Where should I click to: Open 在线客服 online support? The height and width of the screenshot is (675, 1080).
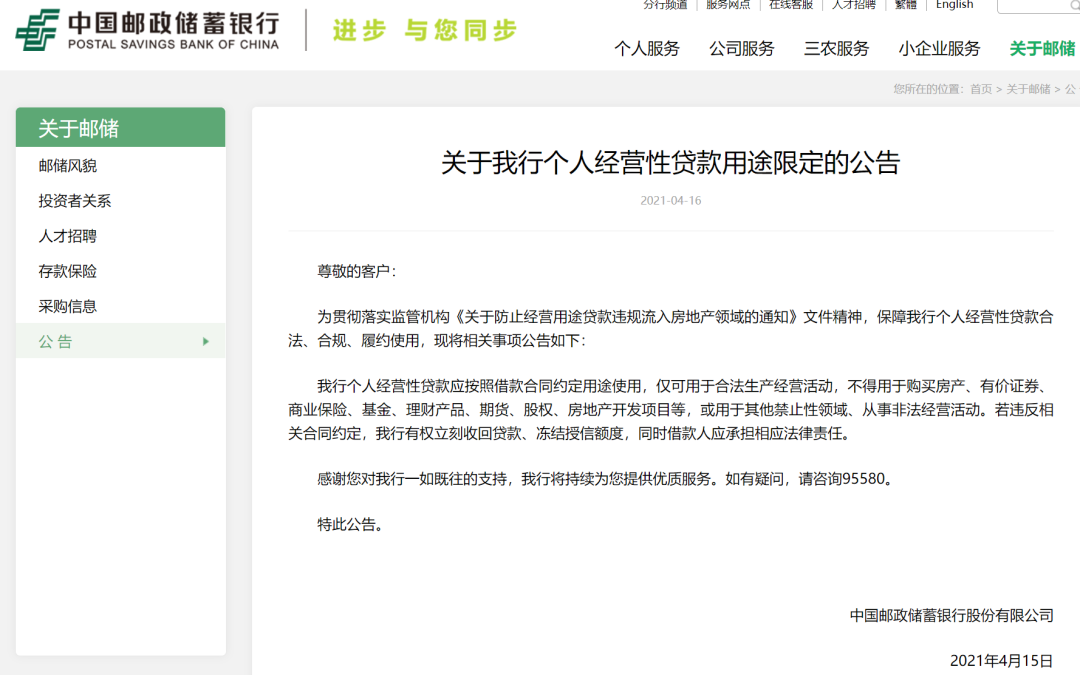point(790,5)
